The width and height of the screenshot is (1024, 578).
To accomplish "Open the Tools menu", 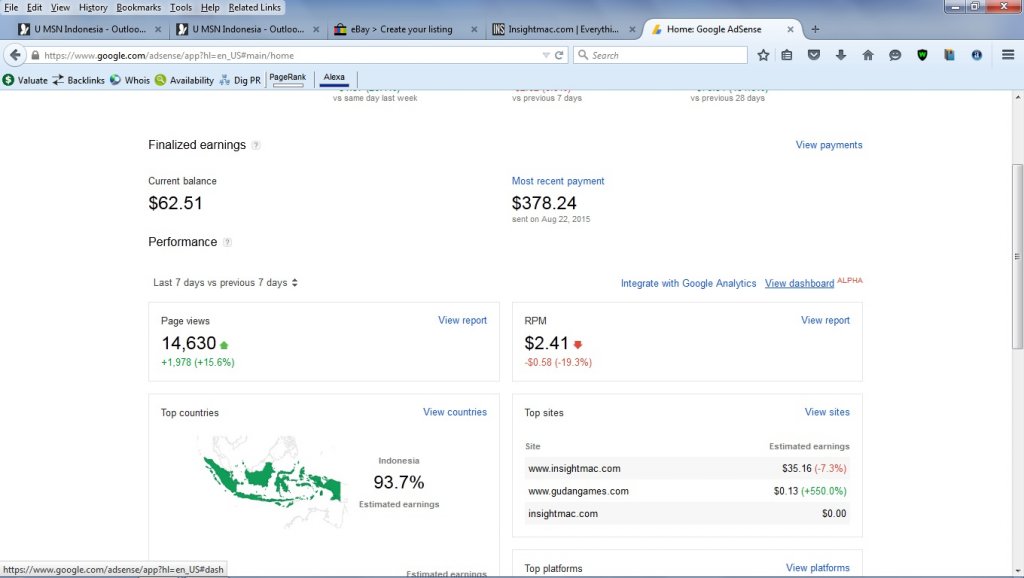I will (x=181, y=7).
